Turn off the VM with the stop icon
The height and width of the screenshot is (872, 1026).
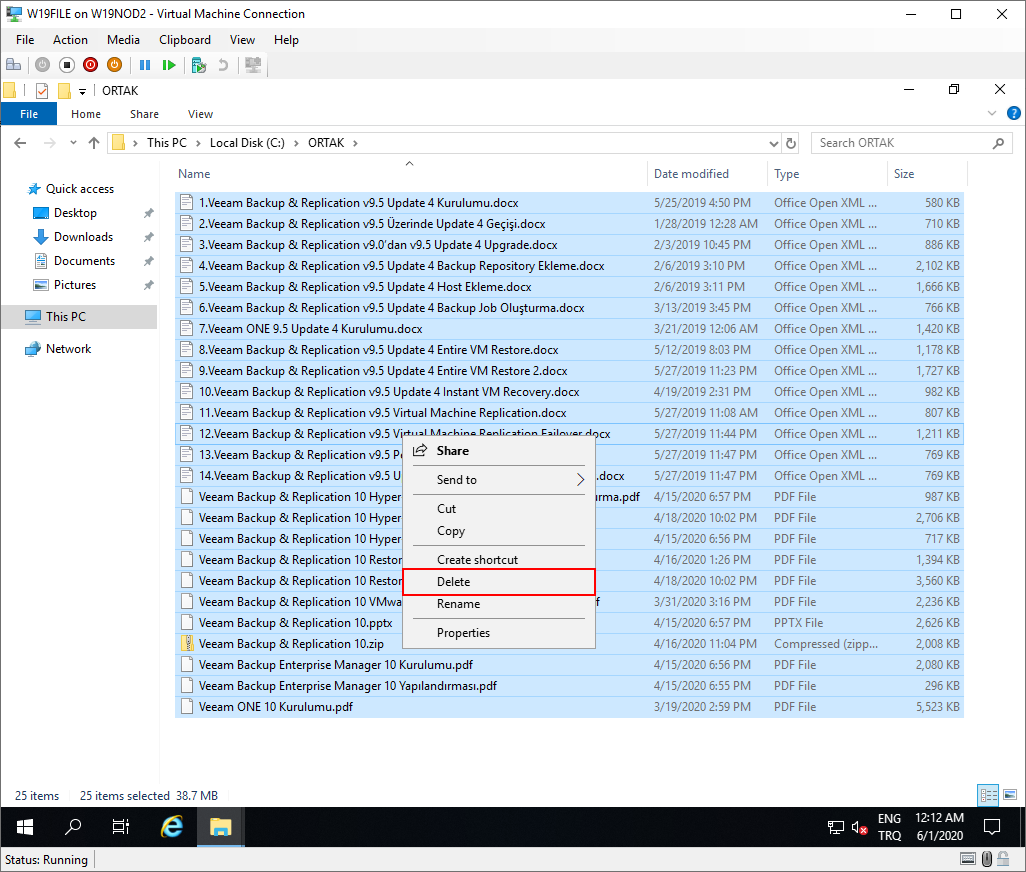[67, 65]
